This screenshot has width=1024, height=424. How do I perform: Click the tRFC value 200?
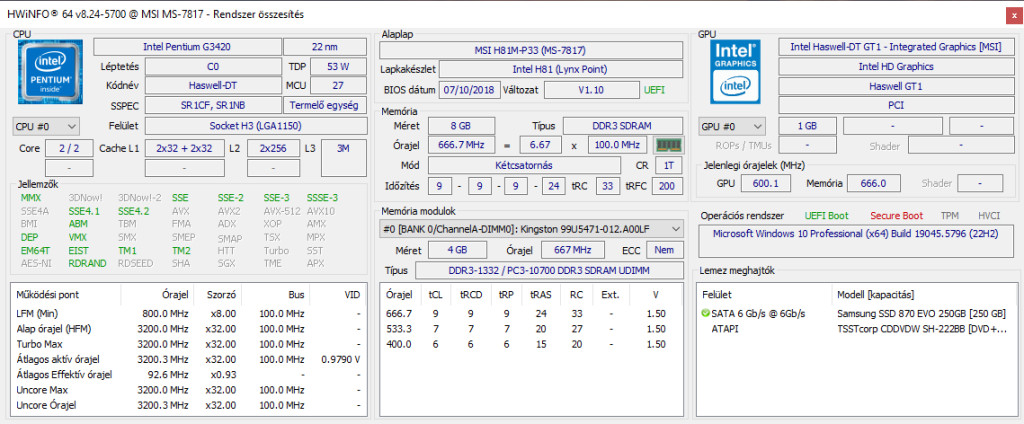[x=667, y=186]
